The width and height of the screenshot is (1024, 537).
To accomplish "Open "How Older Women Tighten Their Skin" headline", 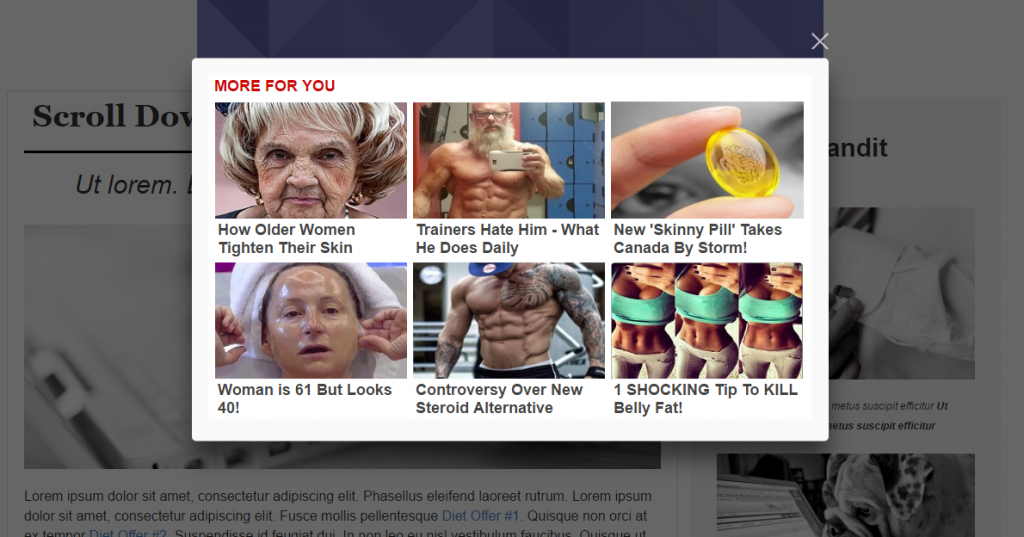I will (x=287, y=238).
